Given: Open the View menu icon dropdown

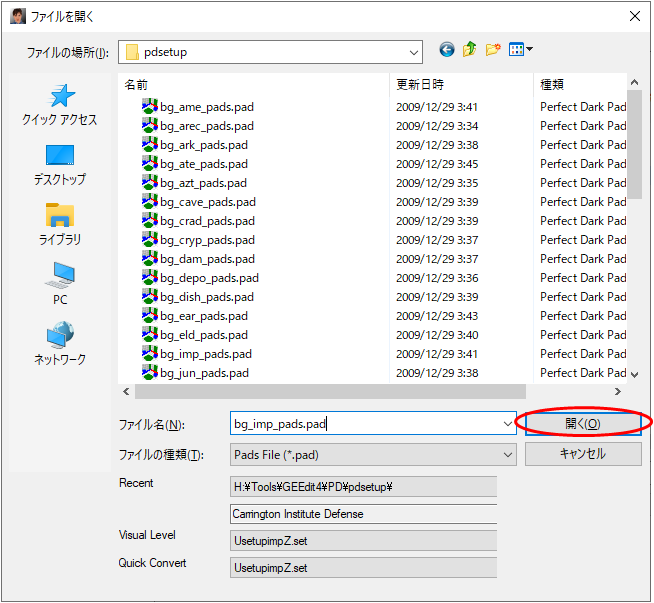Looking at the screenshot, I should pyautogui.click(x=521, y=50).
